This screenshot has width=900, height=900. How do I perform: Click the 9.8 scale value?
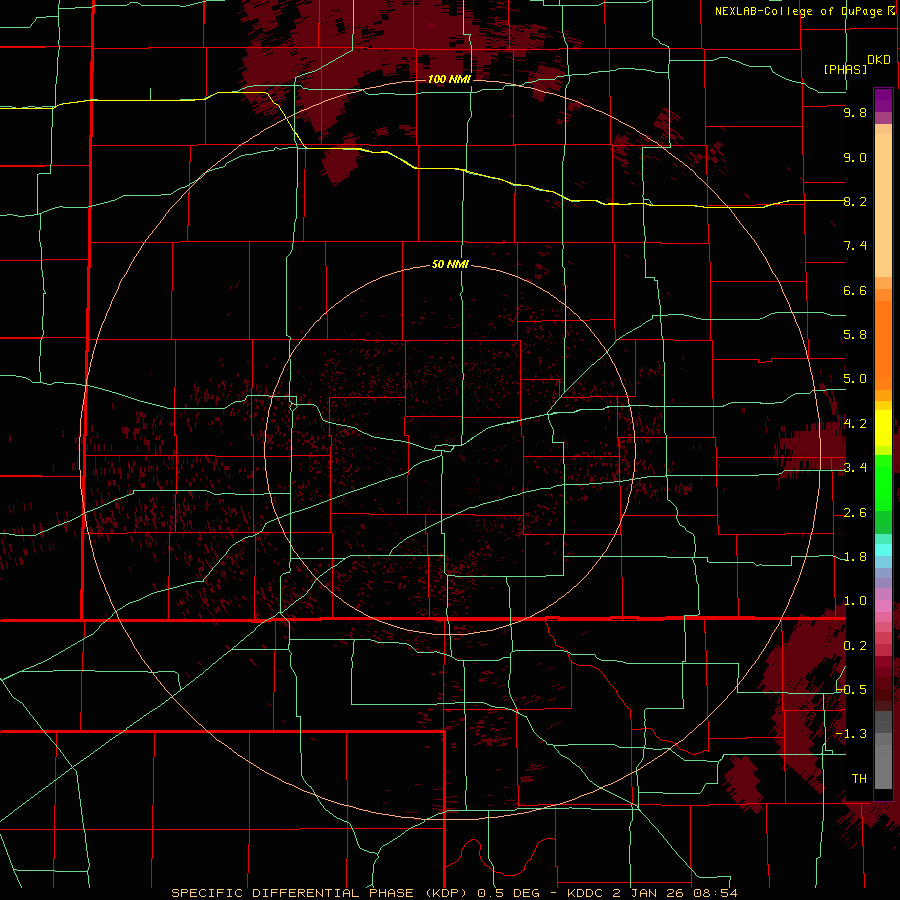point(855,112)
